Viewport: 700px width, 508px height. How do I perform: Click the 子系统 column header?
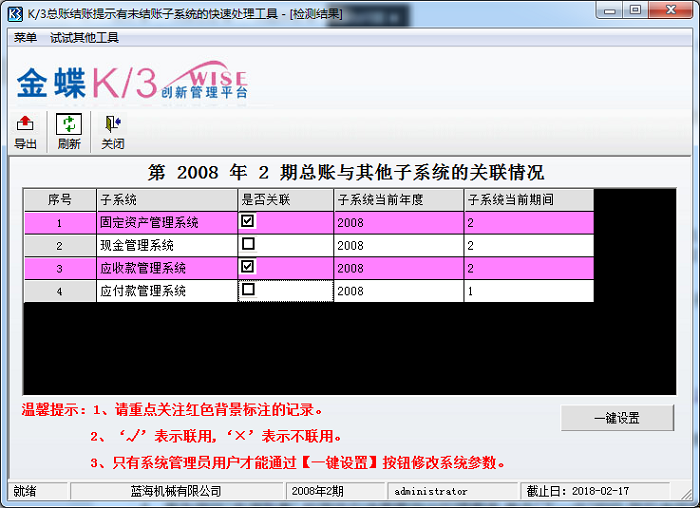[x=166, y=199]
